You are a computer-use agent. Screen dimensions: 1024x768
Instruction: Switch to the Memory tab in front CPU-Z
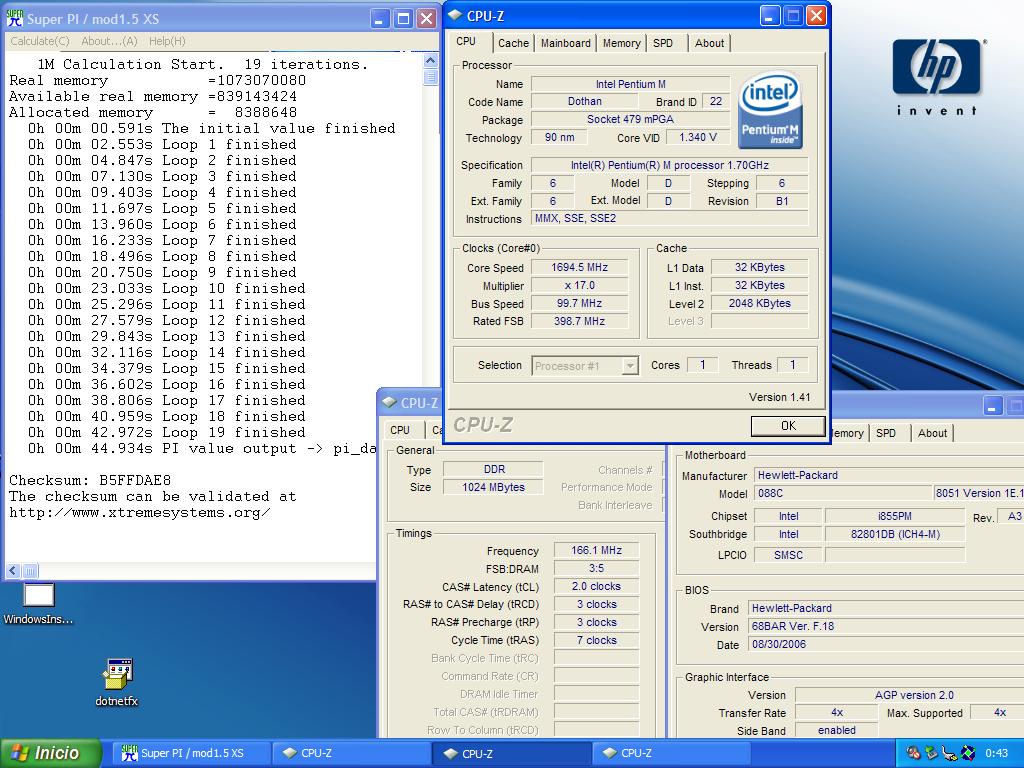tap(621, 43)
